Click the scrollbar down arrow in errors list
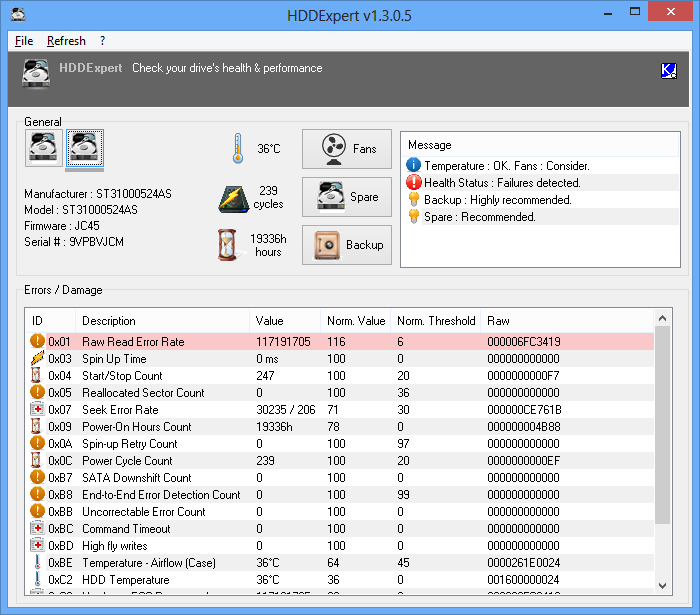Viewport: 700px width, 615px height. click(662, 586)
